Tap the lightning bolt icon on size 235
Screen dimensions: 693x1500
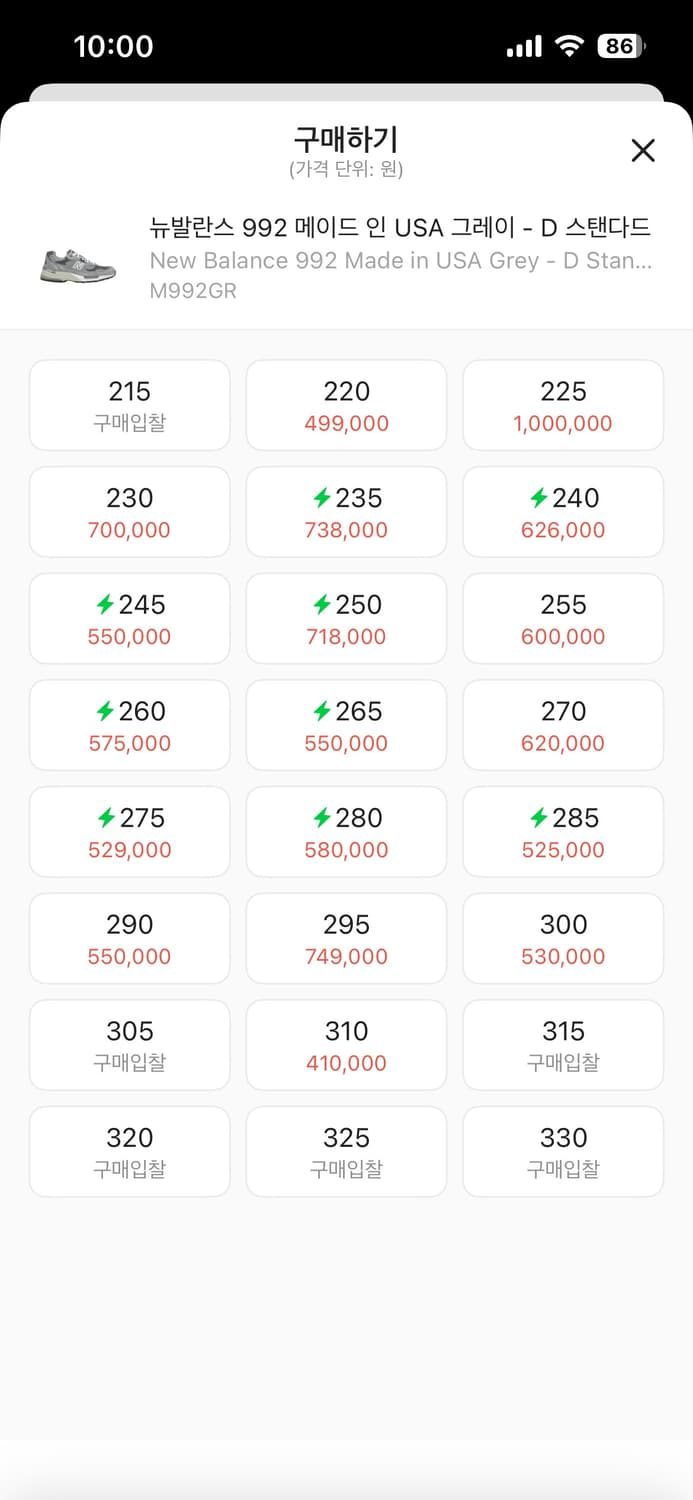tap(322, 498)
